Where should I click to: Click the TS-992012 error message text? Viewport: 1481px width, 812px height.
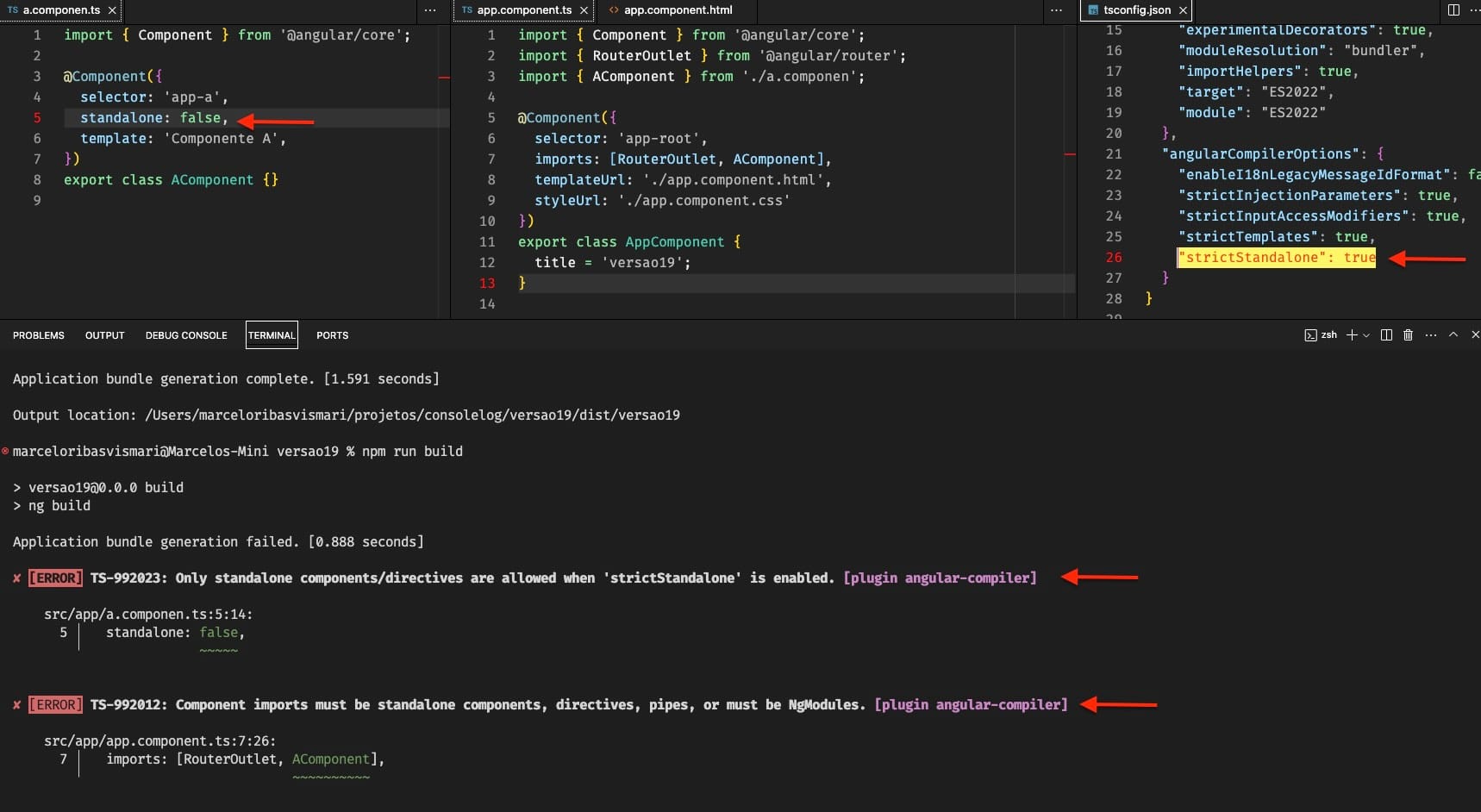click(x=478, y=705)
